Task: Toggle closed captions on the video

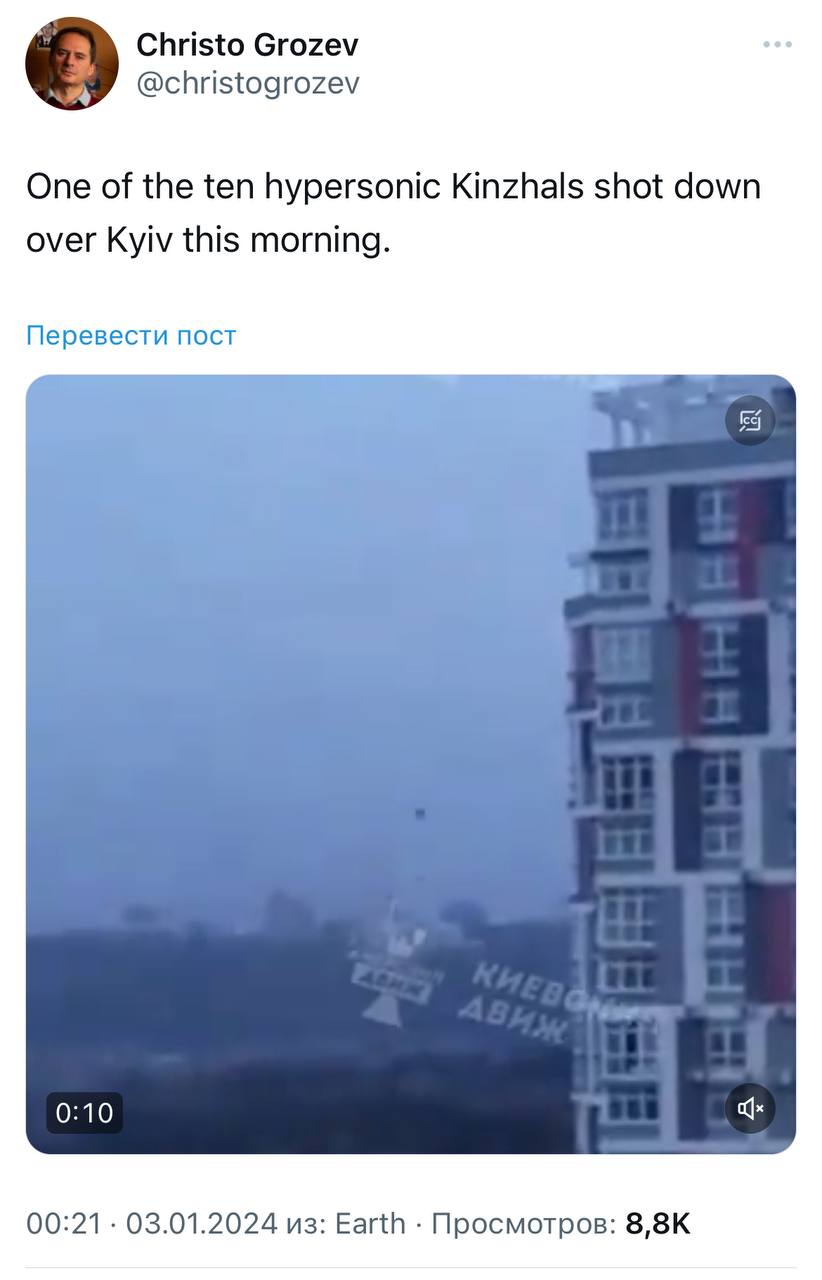Action: (x=750, y=421)
